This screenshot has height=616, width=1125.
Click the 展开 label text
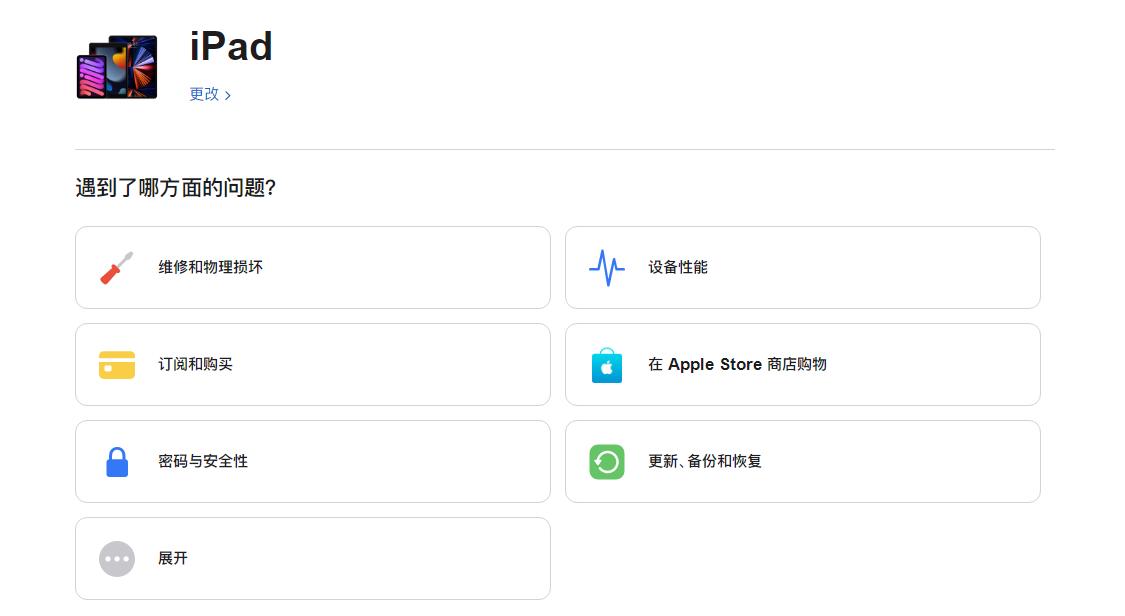coord(170,558)
